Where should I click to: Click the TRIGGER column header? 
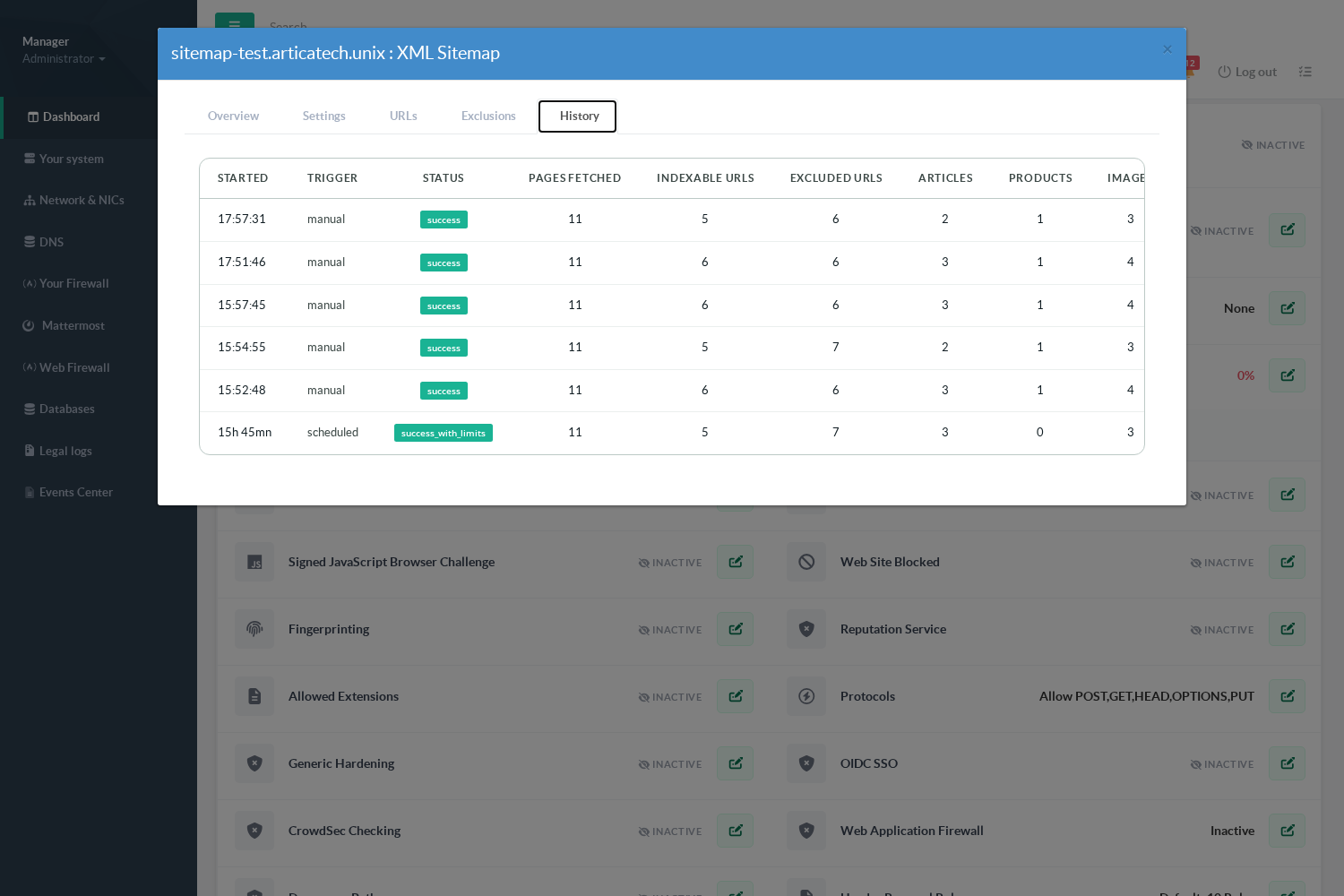(332, 178)
